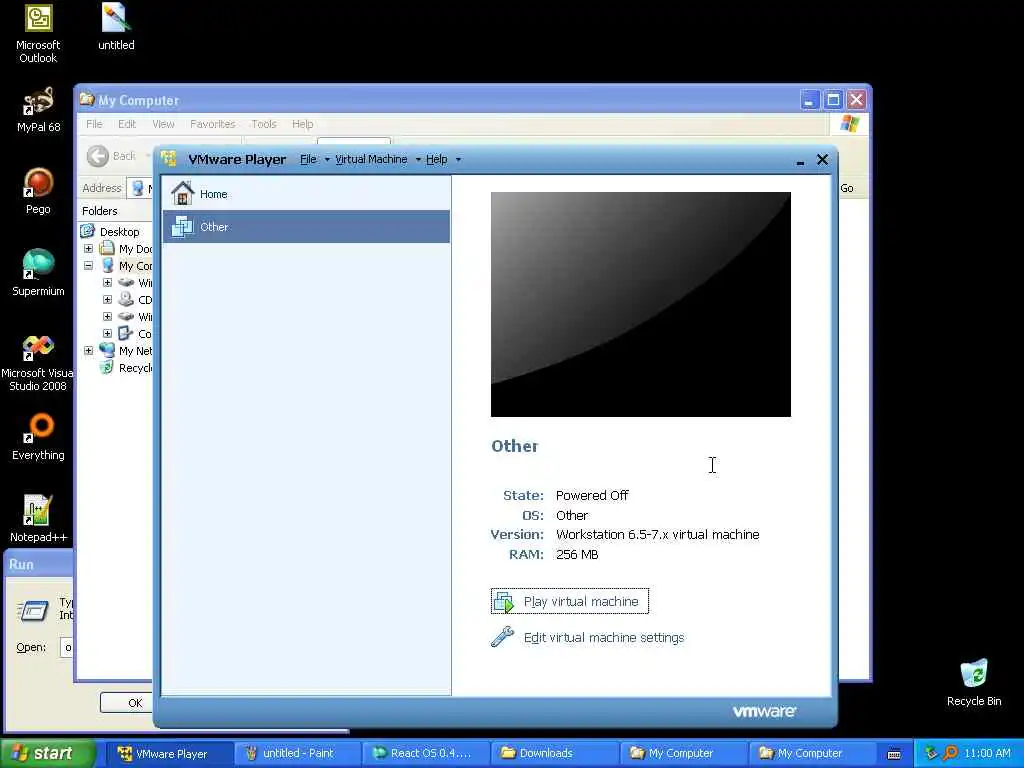This screenshot has width=1024, height=768.
Task: Open the Virtual Machine menu
Action: coord(371,159)
